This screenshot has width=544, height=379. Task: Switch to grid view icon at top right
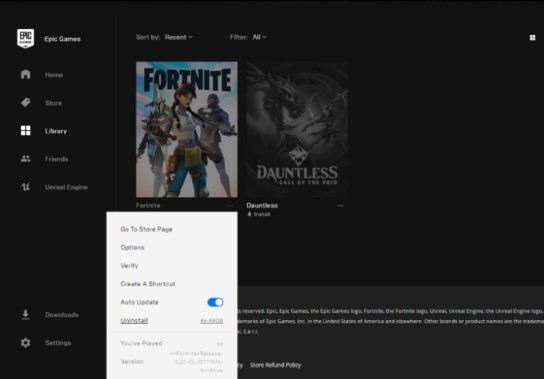pyautogui.click(x=532, y=37)
